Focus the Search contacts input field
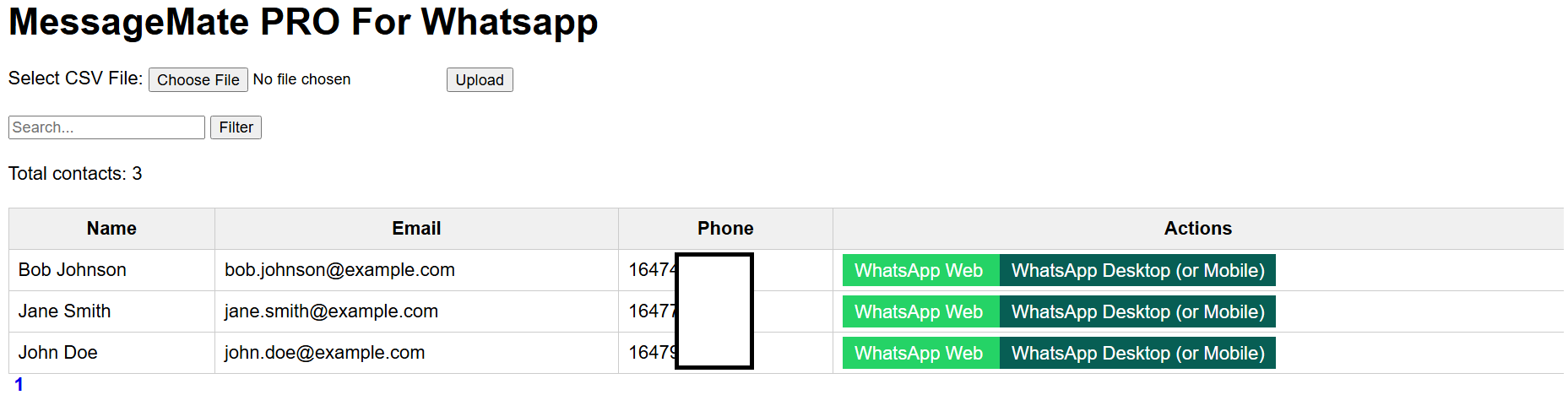Viewport: 1568px width, 395px height. tap(106, 127)
